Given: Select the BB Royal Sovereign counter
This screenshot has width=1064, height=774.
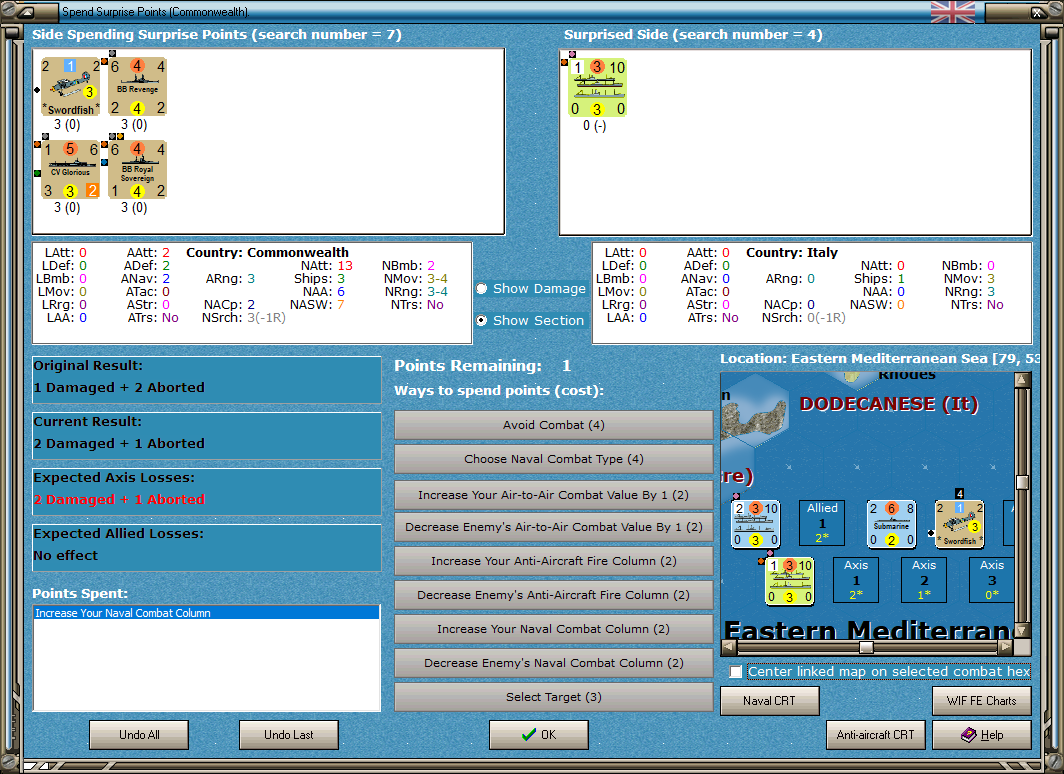Looking at the screenshot, I should [138, 170].
